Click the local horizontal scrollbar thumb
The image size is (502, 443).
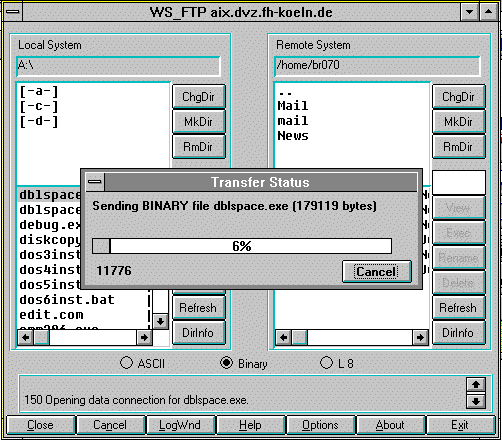42,338
